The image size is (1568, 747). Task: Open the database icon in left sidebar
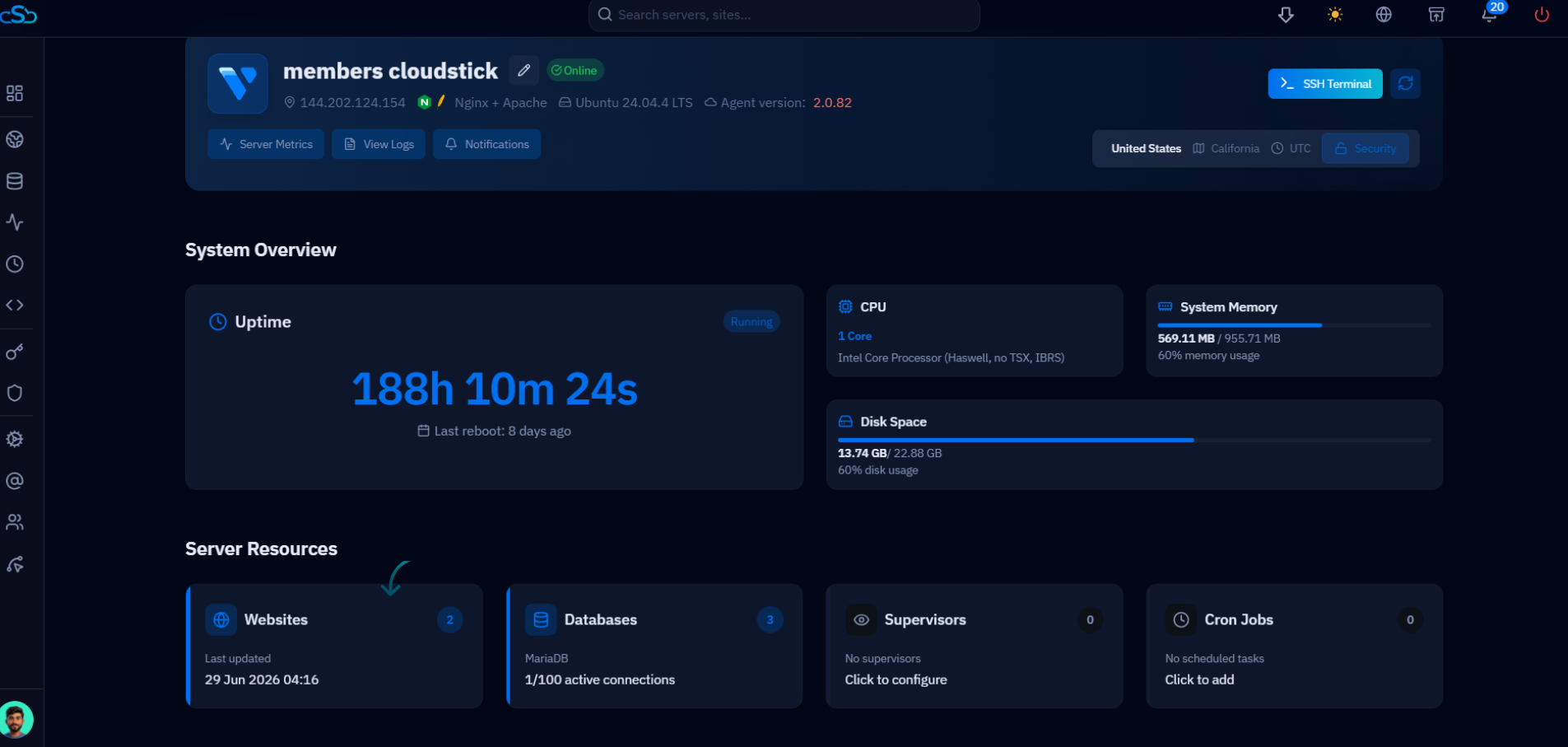pyautogui.click(x=15, y=181)
